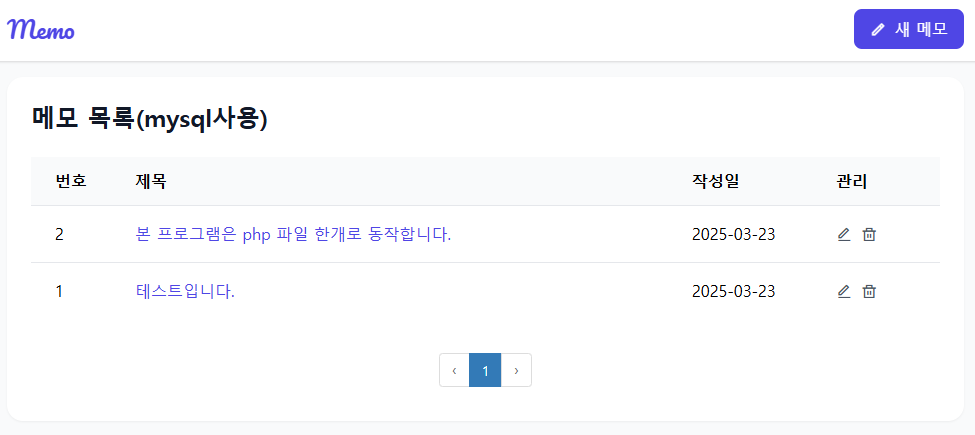This screenshot has width=975, height=435.
Task: Click the number 1 cell in 번호 column
Action: tap(60, 291)
